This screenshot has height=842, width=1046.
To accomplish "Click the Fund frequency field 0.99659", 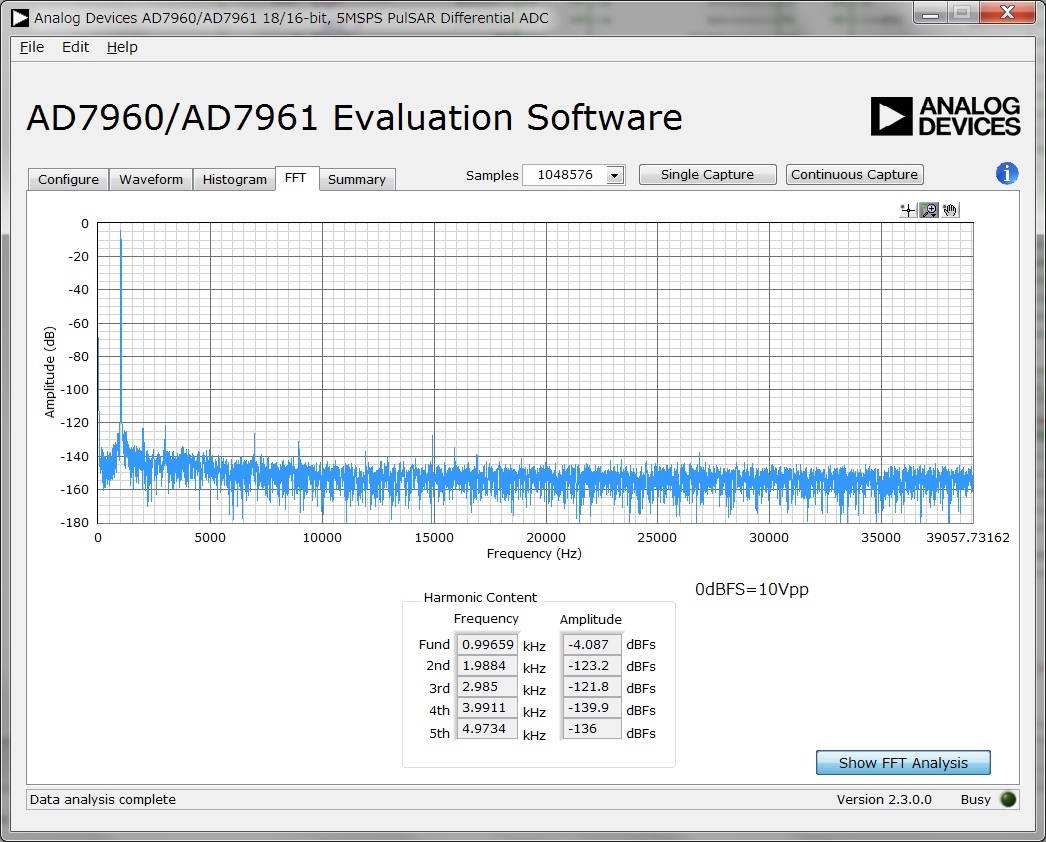I will (x=488, y=645).
